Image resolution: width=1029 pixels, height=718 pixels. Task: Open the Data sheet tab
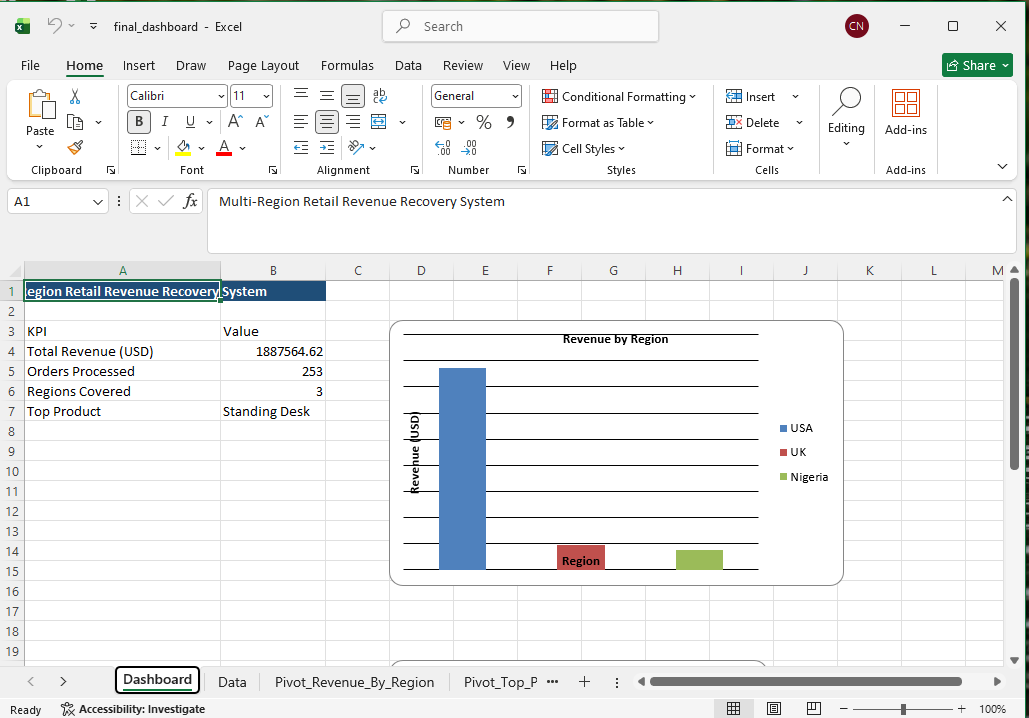click(232, 682)
